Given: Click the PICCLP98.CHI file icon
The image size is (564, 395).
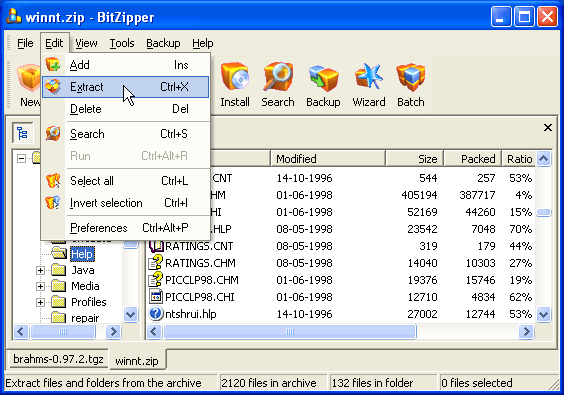Looking at the screenshot, I should click(x=156, y=296).
